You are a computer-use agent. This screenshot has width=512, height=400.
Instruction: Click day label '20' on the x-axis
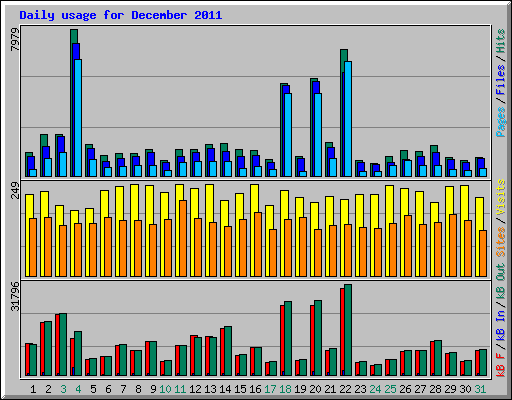pyautogui.click(x=315, y=389)
